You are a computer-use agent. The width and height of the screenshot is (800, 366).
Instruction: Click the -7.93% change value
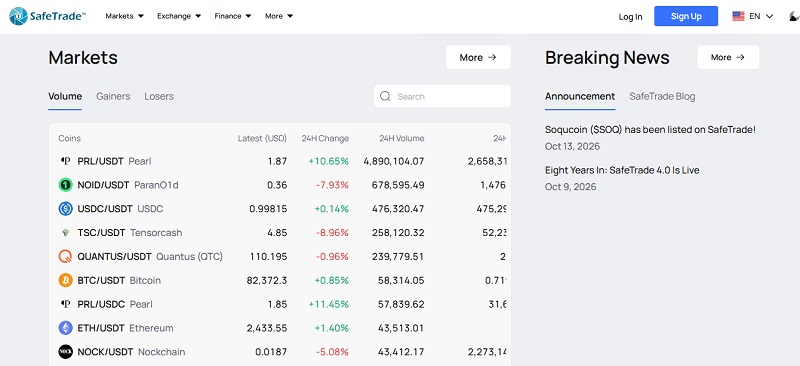332,185
